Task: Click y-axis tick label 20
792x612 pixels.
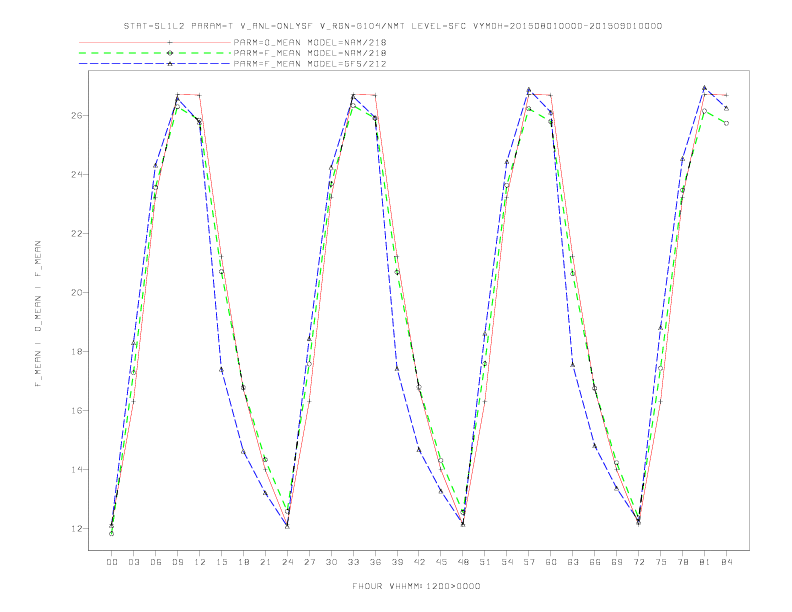Action: [x=76, y=292]
